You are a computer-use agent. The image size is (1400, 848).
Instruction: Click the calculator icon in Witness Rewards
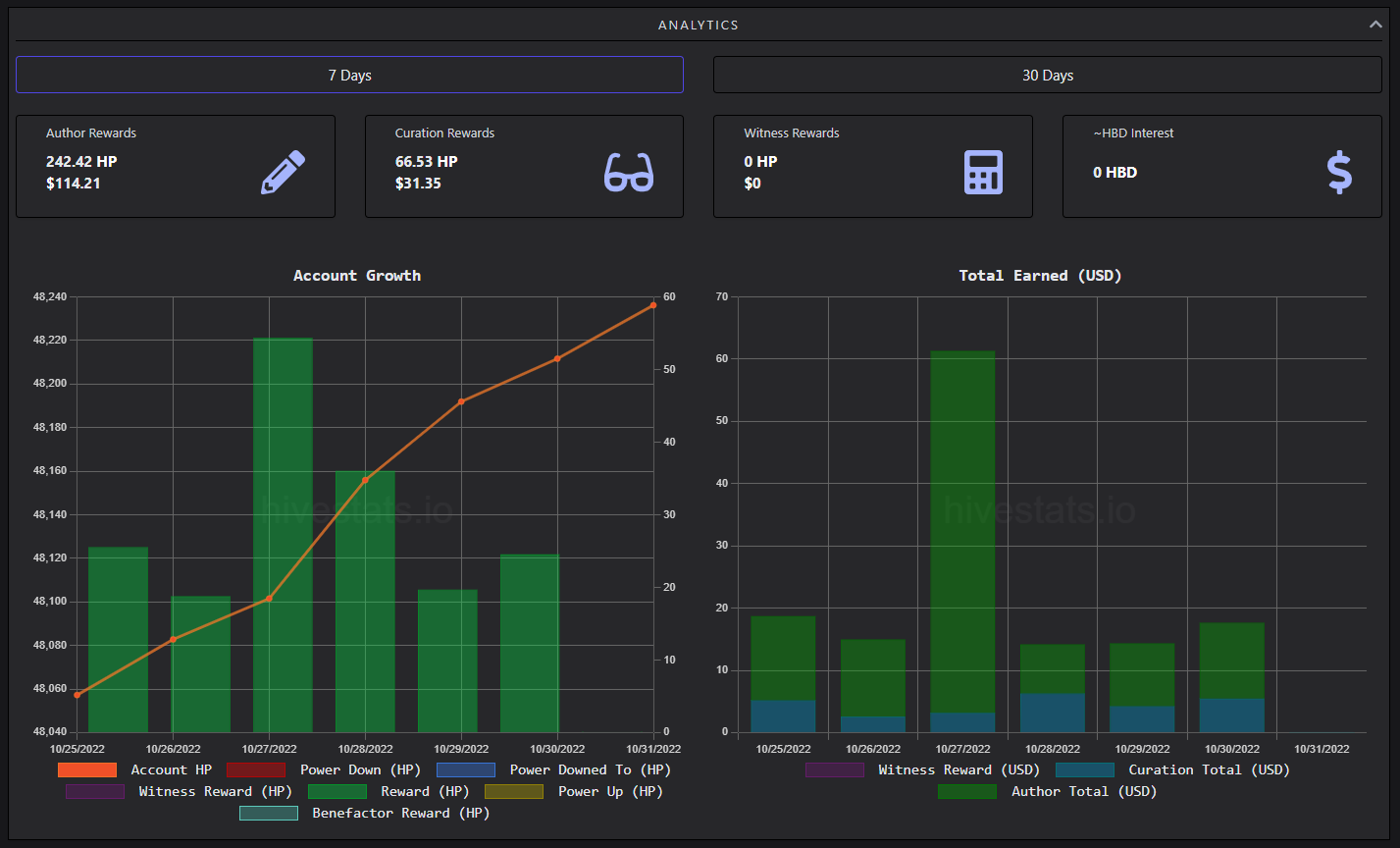983,172
